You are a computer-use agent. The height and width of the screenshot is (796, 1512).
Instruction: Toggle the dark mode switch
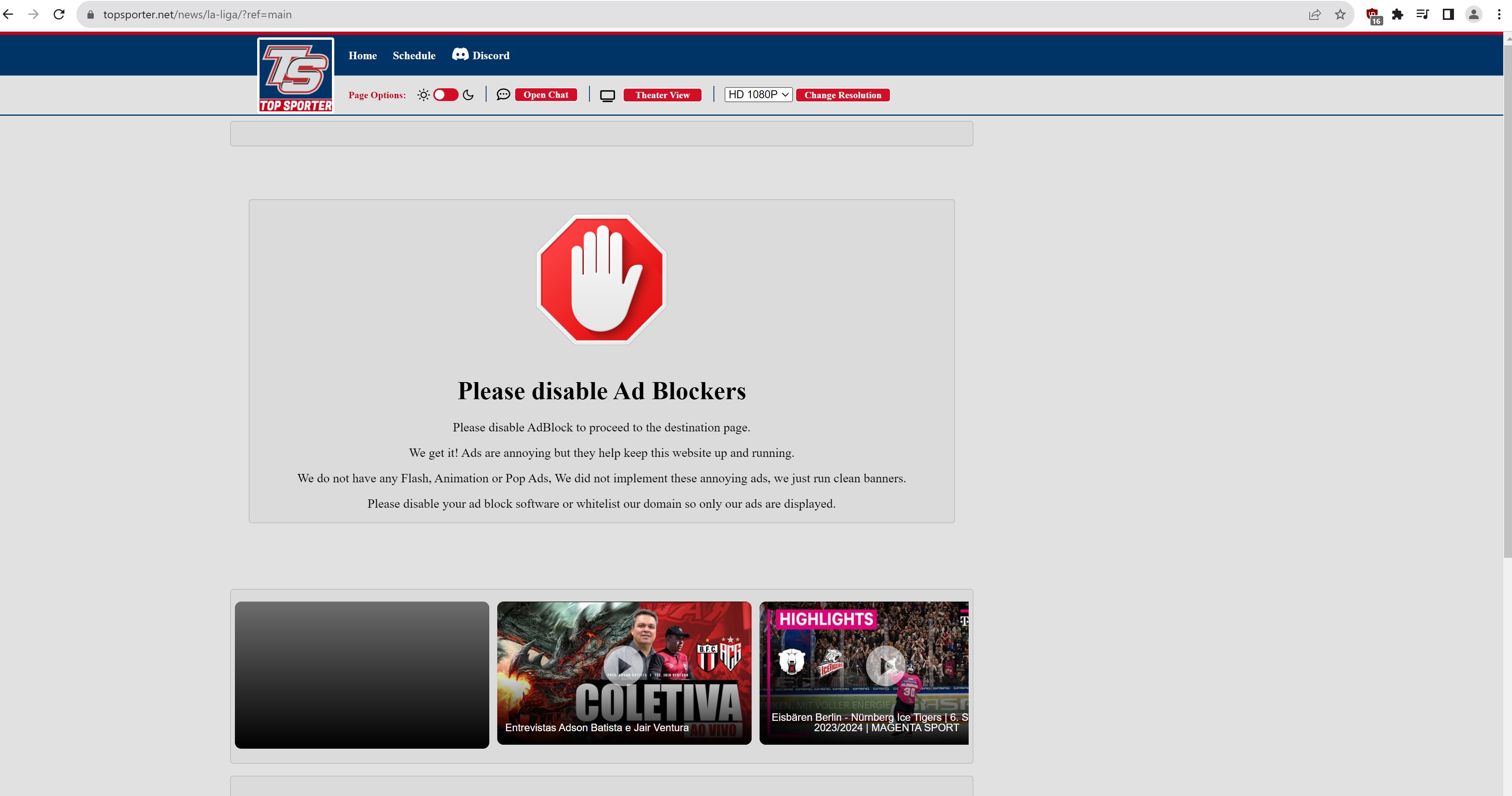point(446,95)
